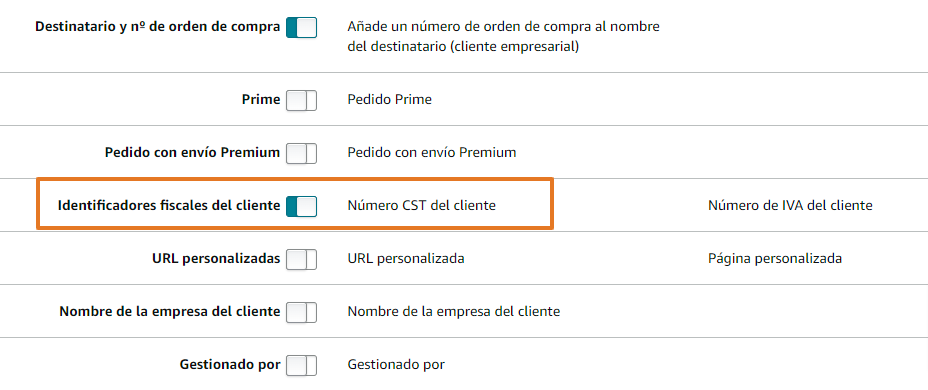Click the 'Añade un número de orden' description
928x390 pixels.
click(504, 37)
